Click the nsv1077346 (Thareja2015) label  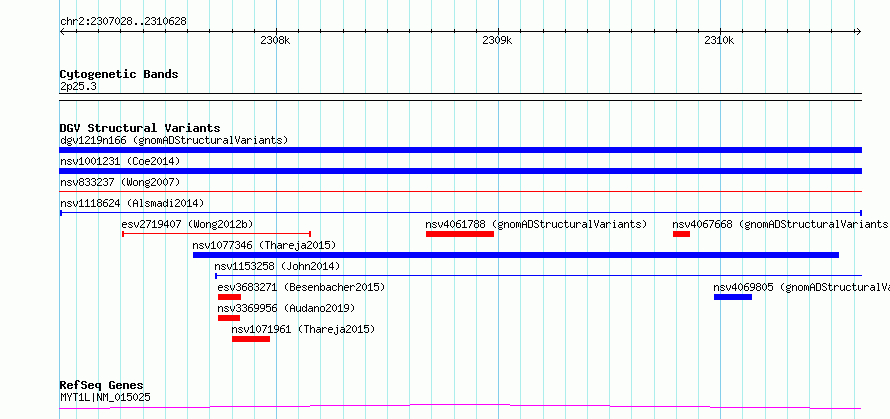pos(265,245)
